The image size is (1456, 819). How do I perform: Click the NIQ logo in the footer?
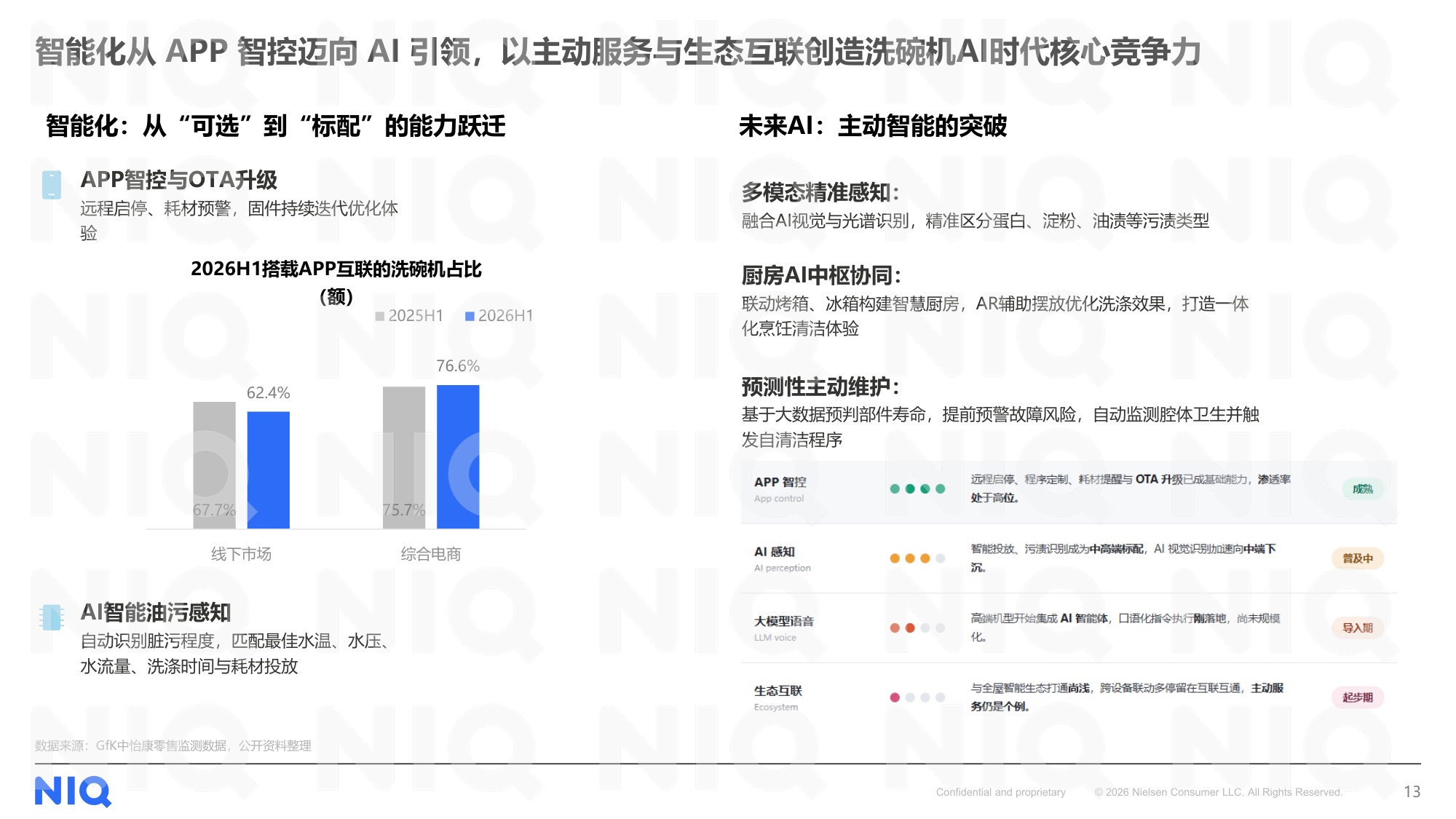pyautogui.click(x=73, y=791)
